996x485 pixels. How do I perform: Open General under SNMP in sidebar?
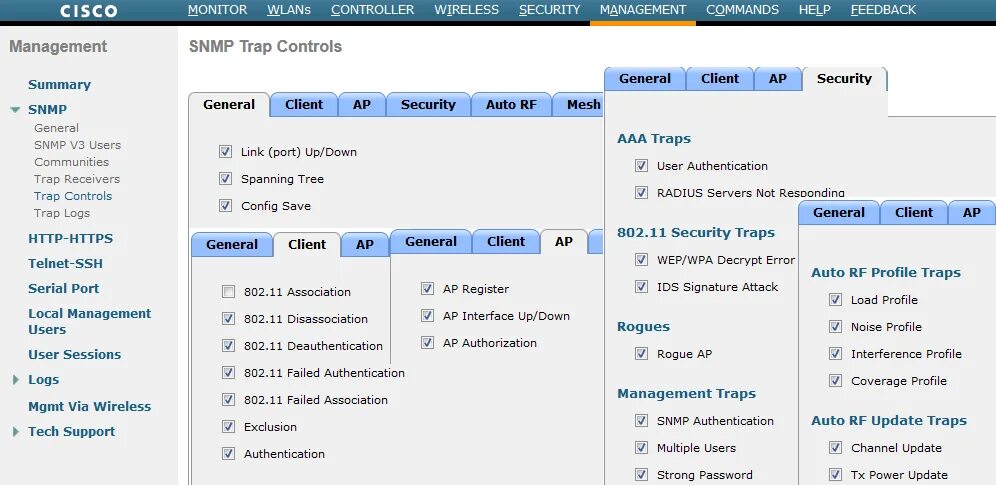tap(57, 128)
